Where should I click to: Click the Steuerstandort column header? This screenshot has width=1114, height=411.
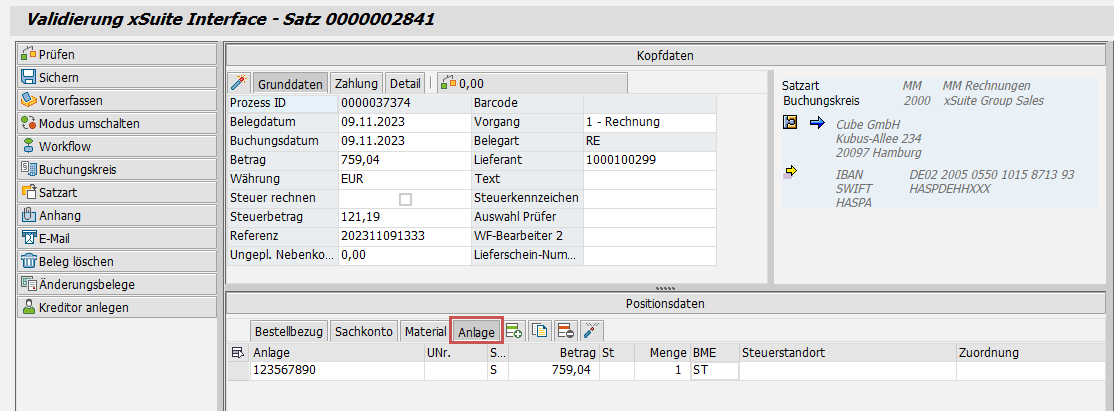coord(847,353)
